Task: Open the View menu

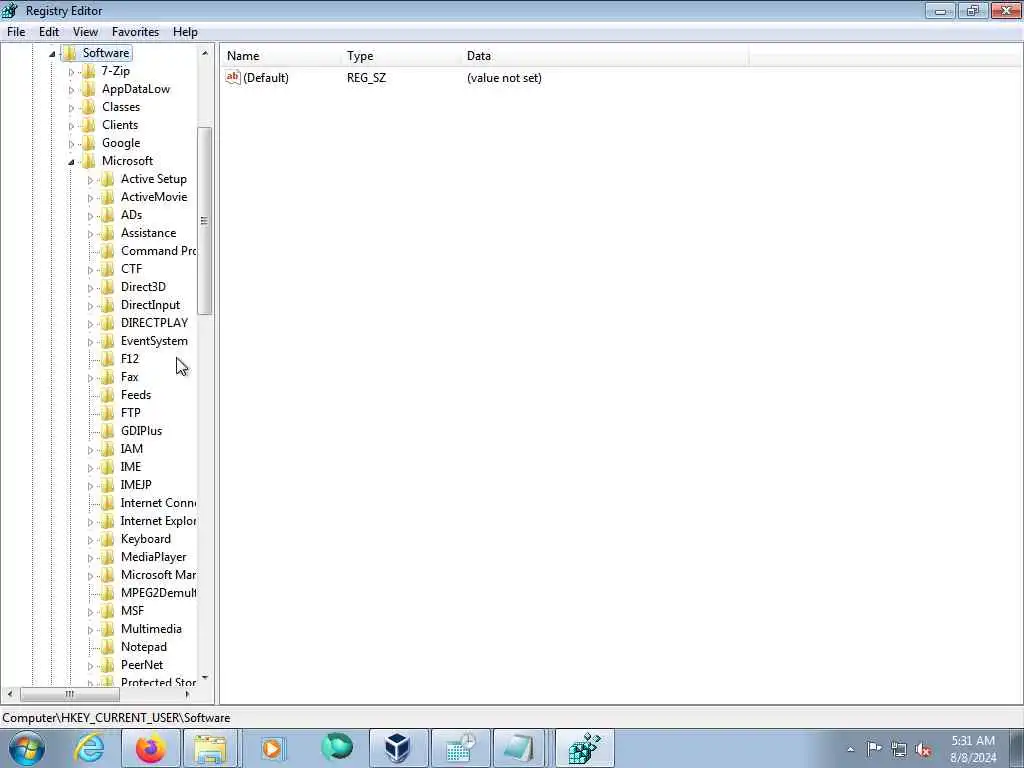Action: [x=85, y=31]
